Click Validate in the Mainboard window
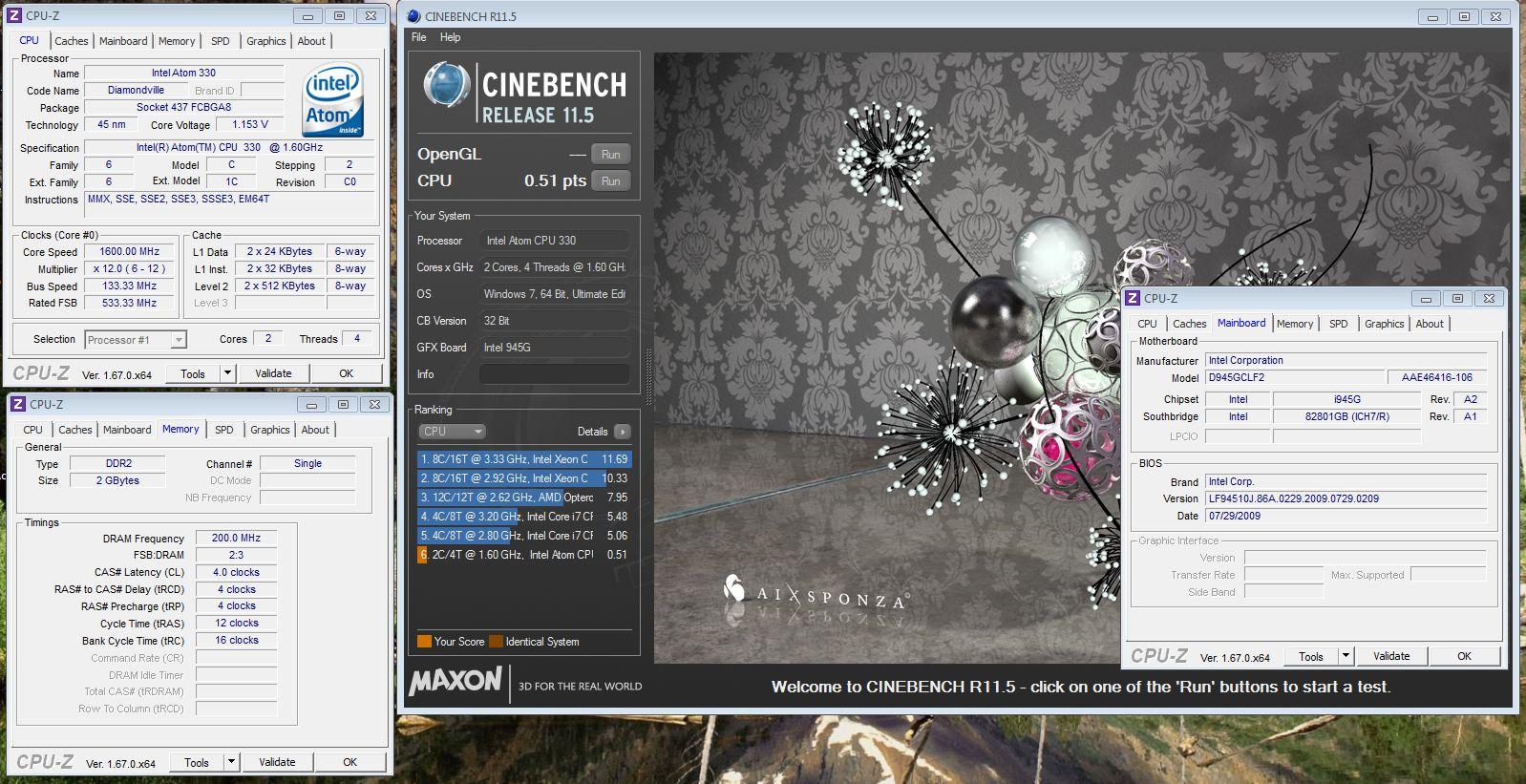 click(x=1391, y=656)
